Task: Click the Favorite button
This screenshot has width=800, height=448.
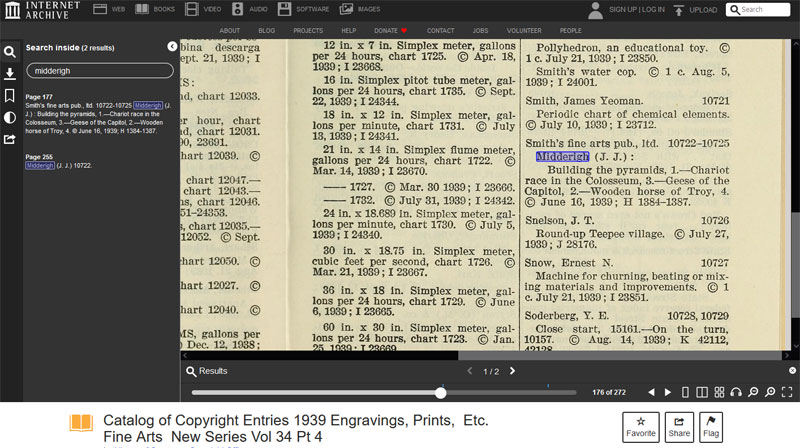Action: click(640, 427)
